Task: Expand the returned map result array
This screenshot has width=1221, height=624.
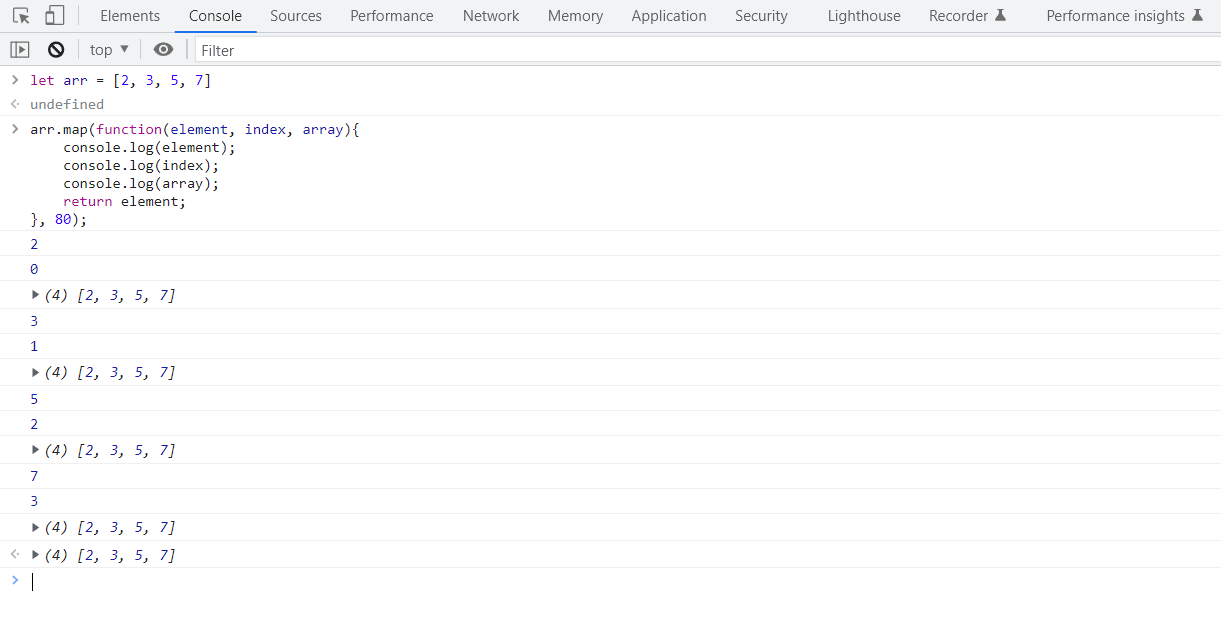Action: (x=36, y=554)
